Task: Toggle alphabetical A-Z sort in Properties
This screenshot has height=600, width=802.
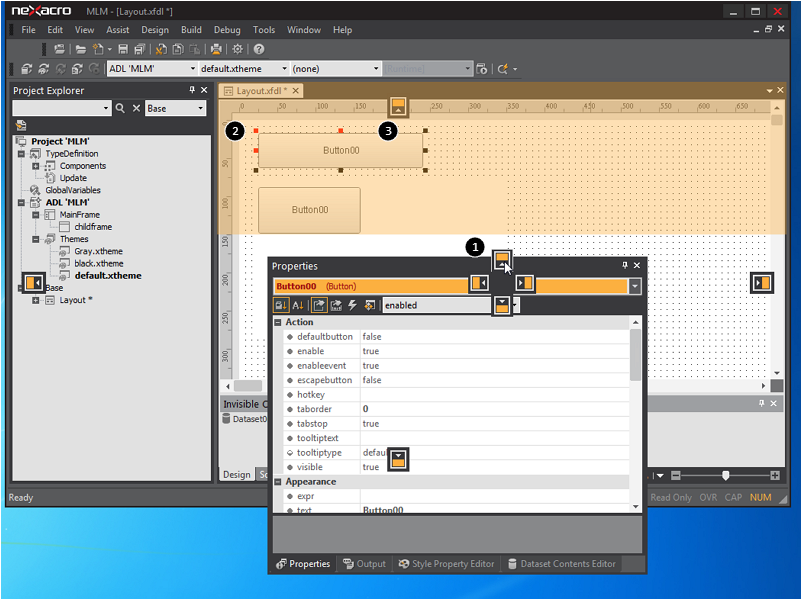Action: (298, 305)
